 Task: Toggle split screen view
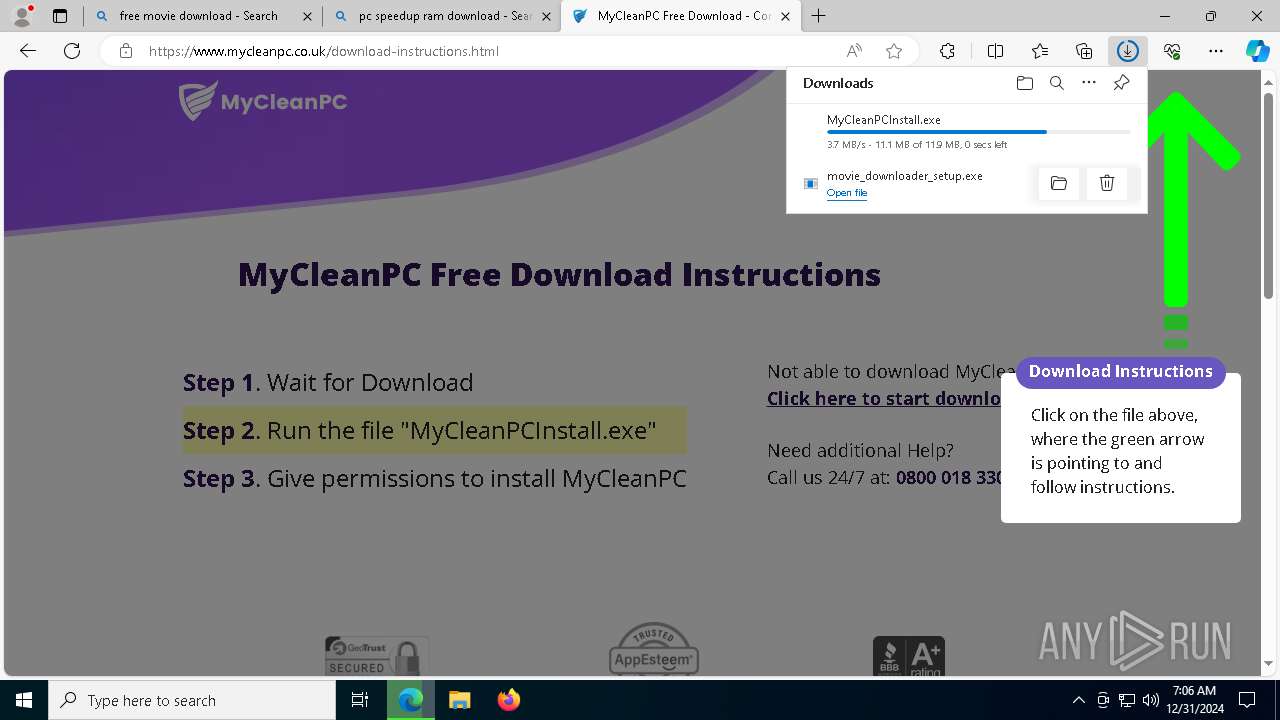click(995, 51)
